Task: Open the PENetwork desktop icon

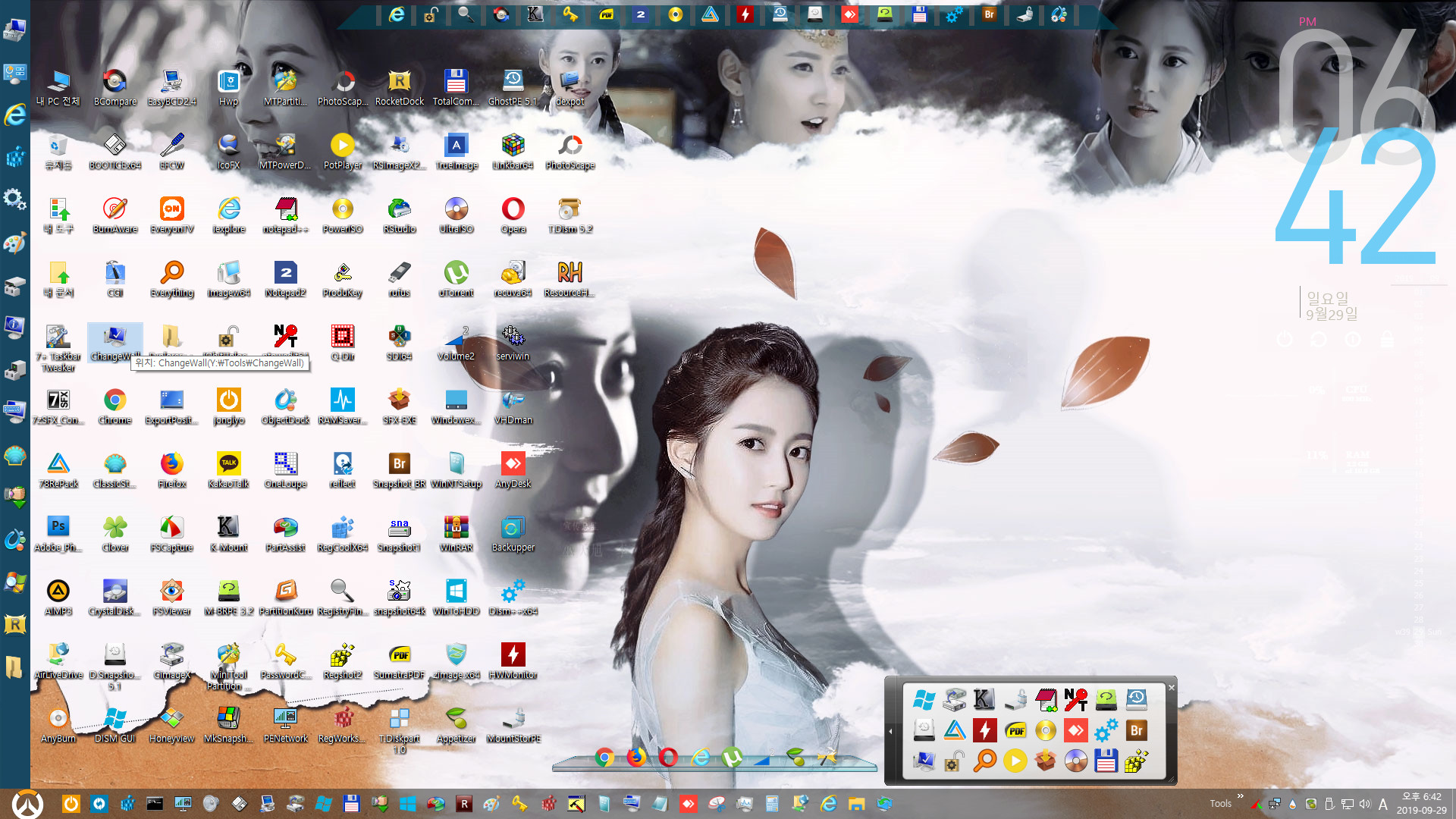Action: coord(285,724)
